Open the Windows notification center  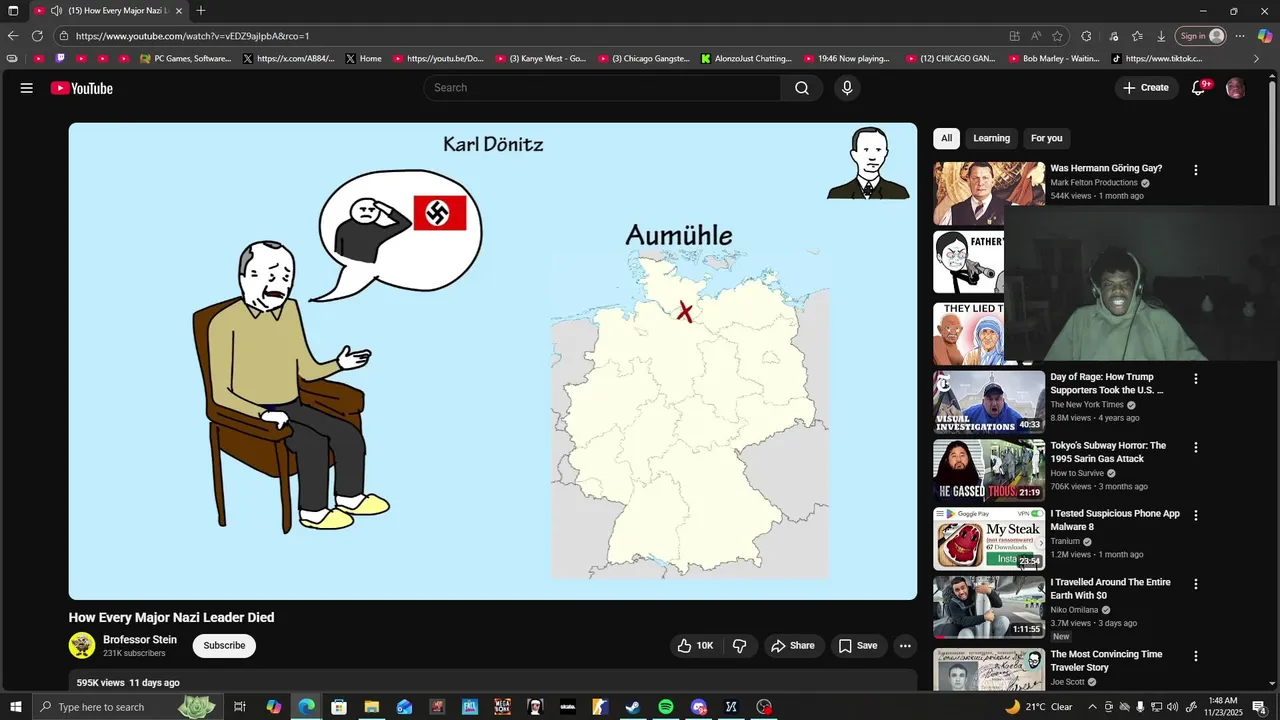pos(1259,707)
